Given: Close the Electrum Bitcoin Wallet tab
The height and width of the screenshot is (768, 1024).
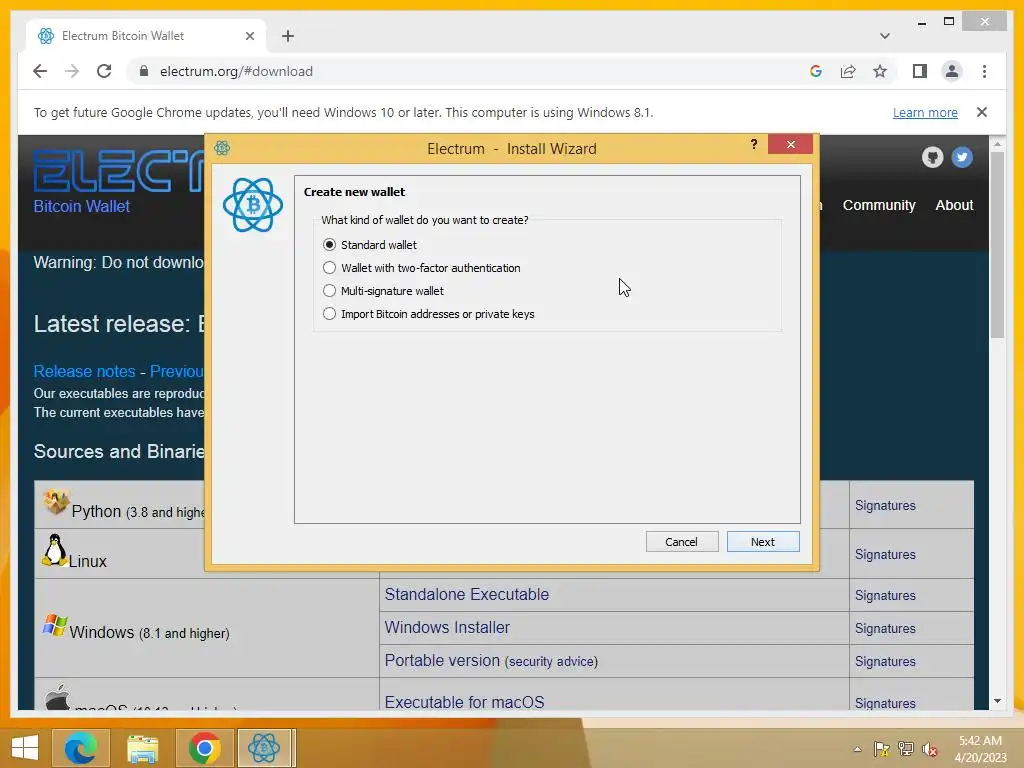Looking at the screenshot, I should pyautogui.click(x=249, y=36).
